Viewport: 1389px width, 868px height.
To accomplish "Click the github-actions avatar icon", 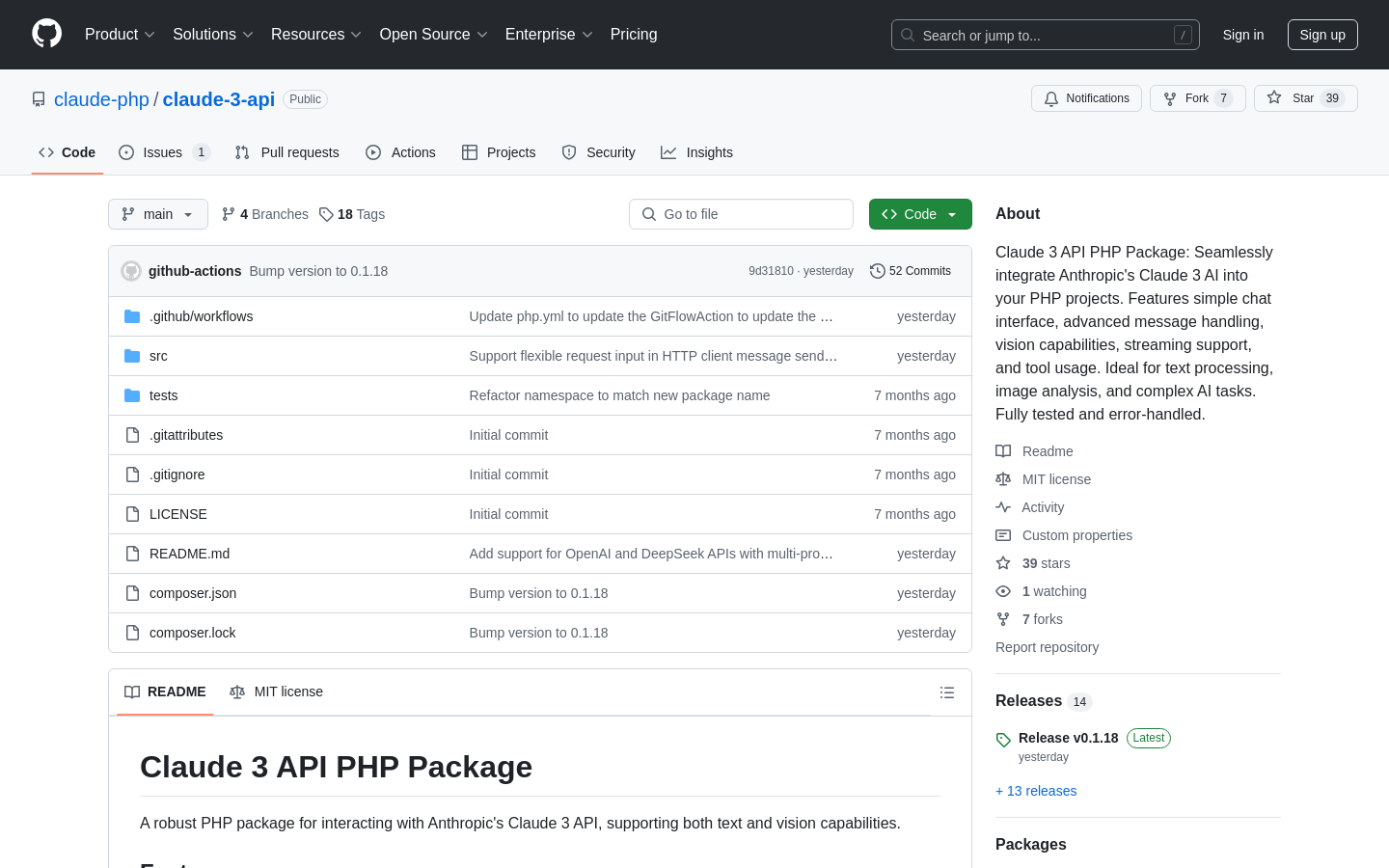I will click(x=131, y=271).
